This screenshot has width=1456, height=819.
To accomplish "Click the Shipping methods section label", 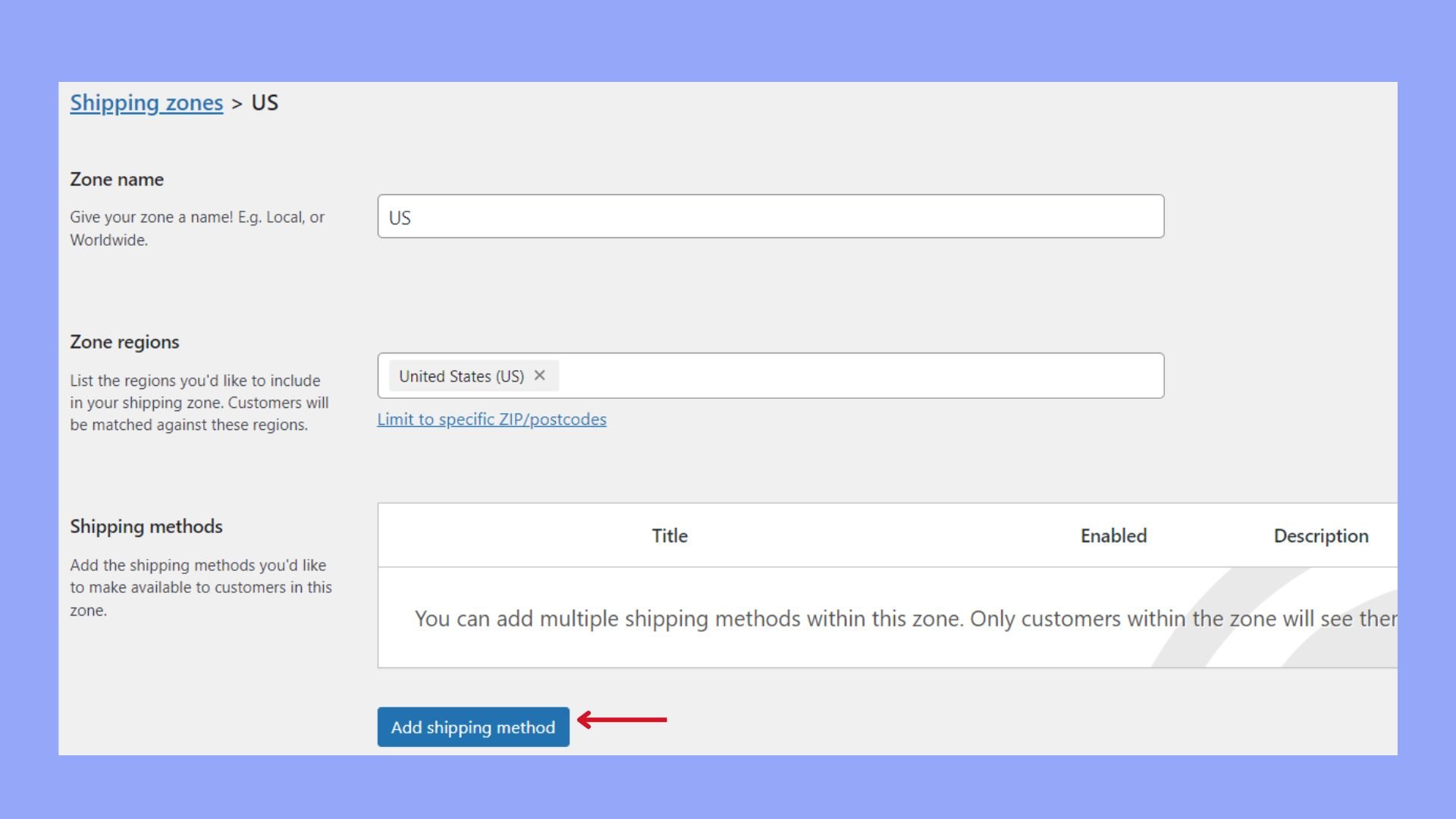I will (146, 526).
